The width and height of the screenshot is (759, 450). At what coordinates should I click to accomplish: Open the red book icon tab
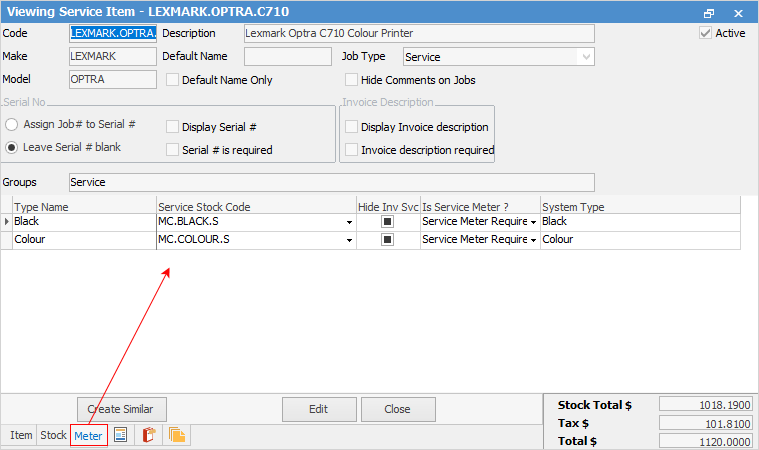[149, 435]
